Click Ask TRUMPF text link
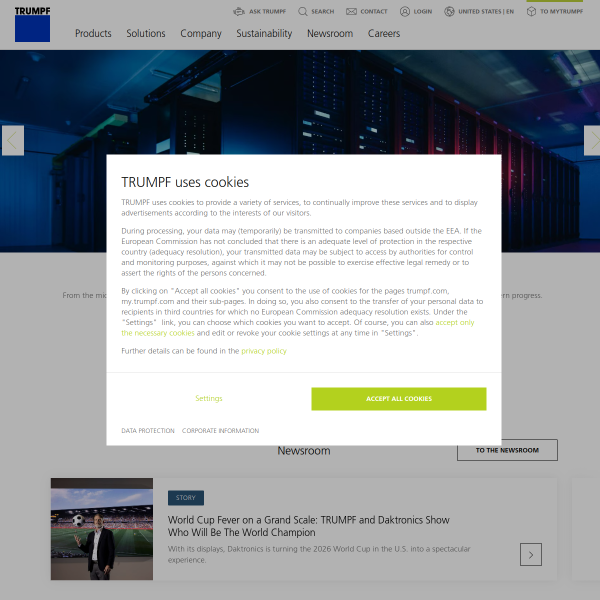 tap(267, 11)
